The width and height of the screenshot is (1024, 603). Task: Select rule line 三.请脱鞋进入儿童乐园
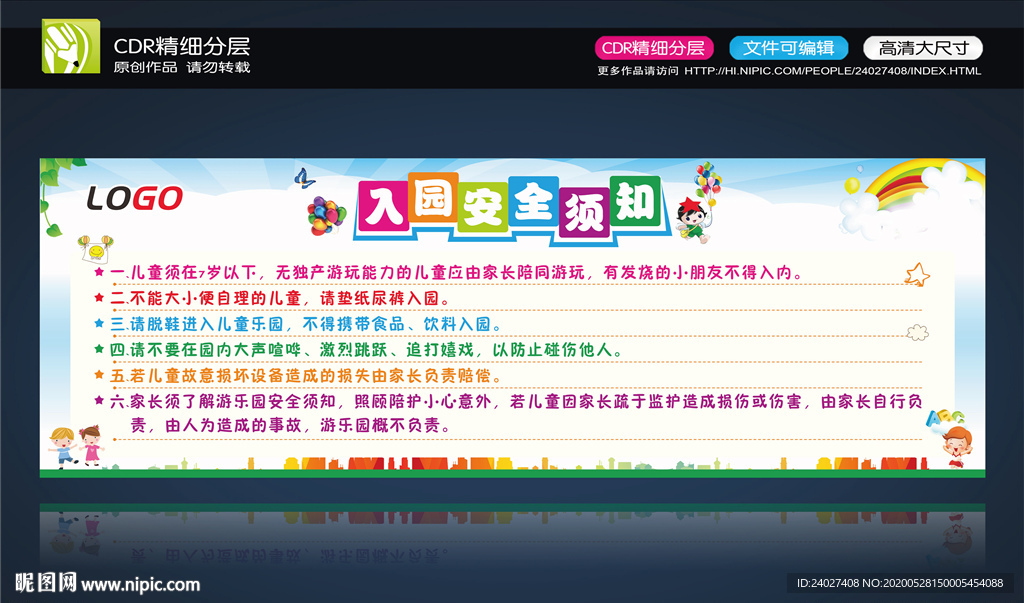point(306,324)
